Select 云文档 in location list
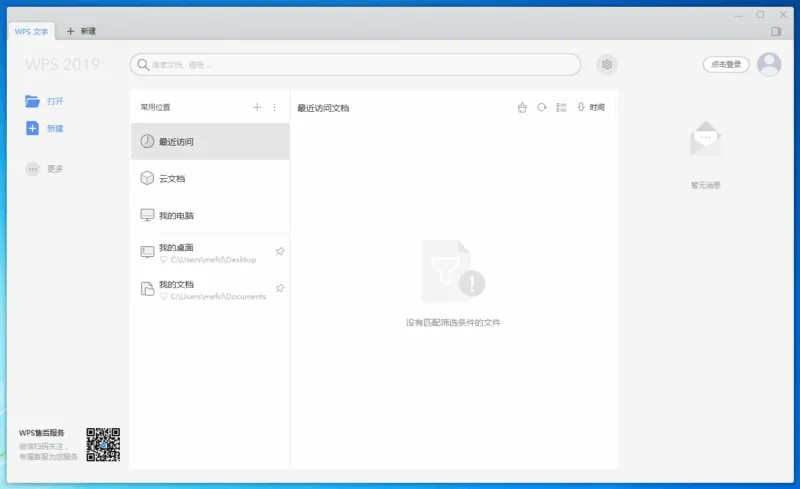 click(x=210, y=178)
